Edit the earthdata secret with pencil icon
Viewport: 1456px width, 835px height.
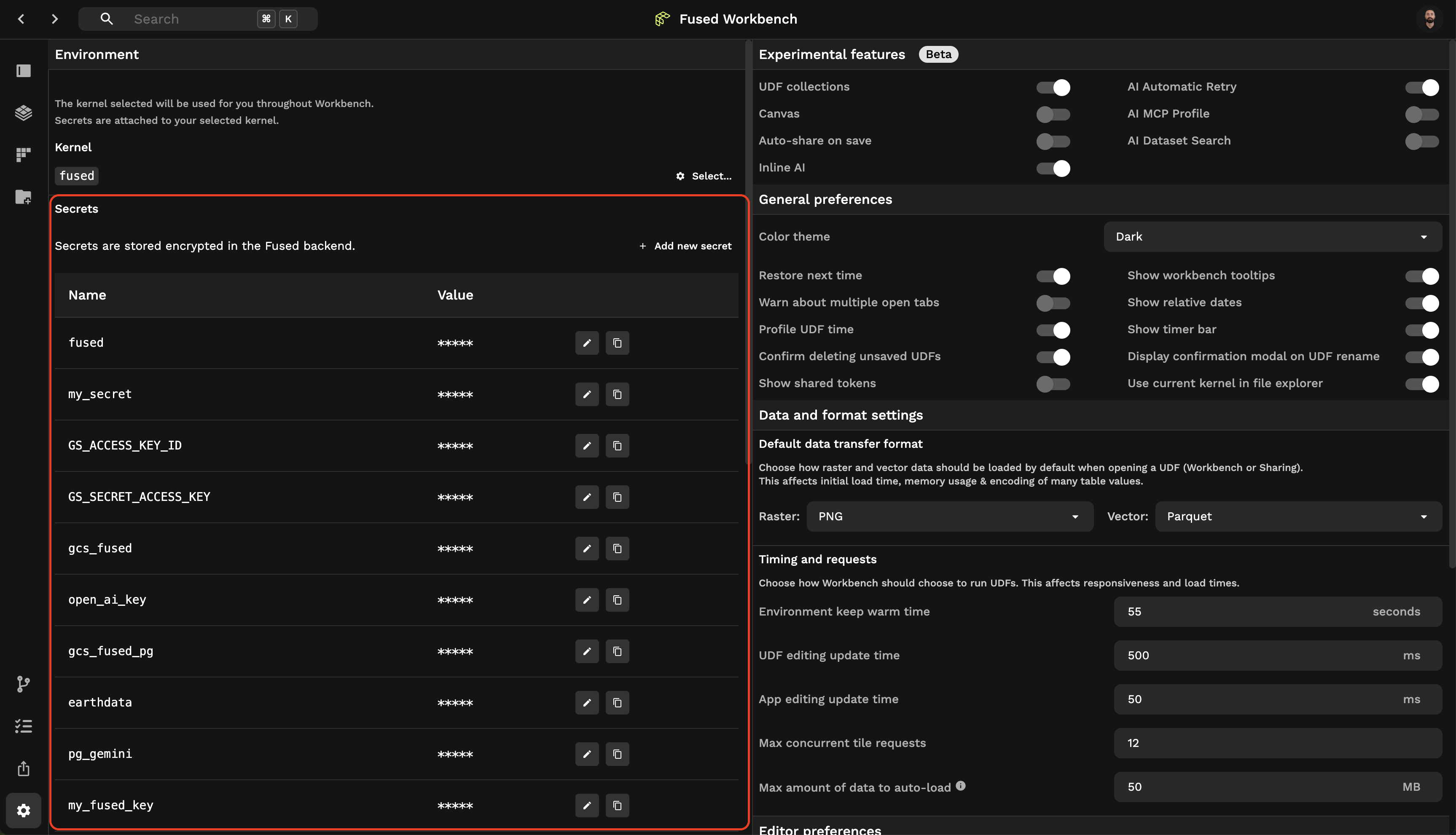(x=586, y=703)
